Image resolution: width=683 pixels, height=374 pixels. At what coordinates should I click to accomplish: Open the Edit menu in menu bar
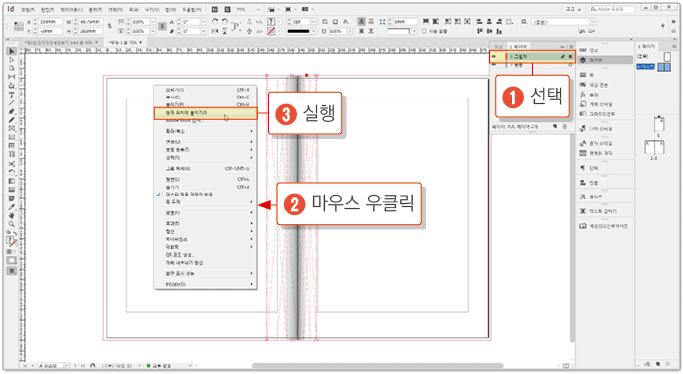[x=47, y=9]
